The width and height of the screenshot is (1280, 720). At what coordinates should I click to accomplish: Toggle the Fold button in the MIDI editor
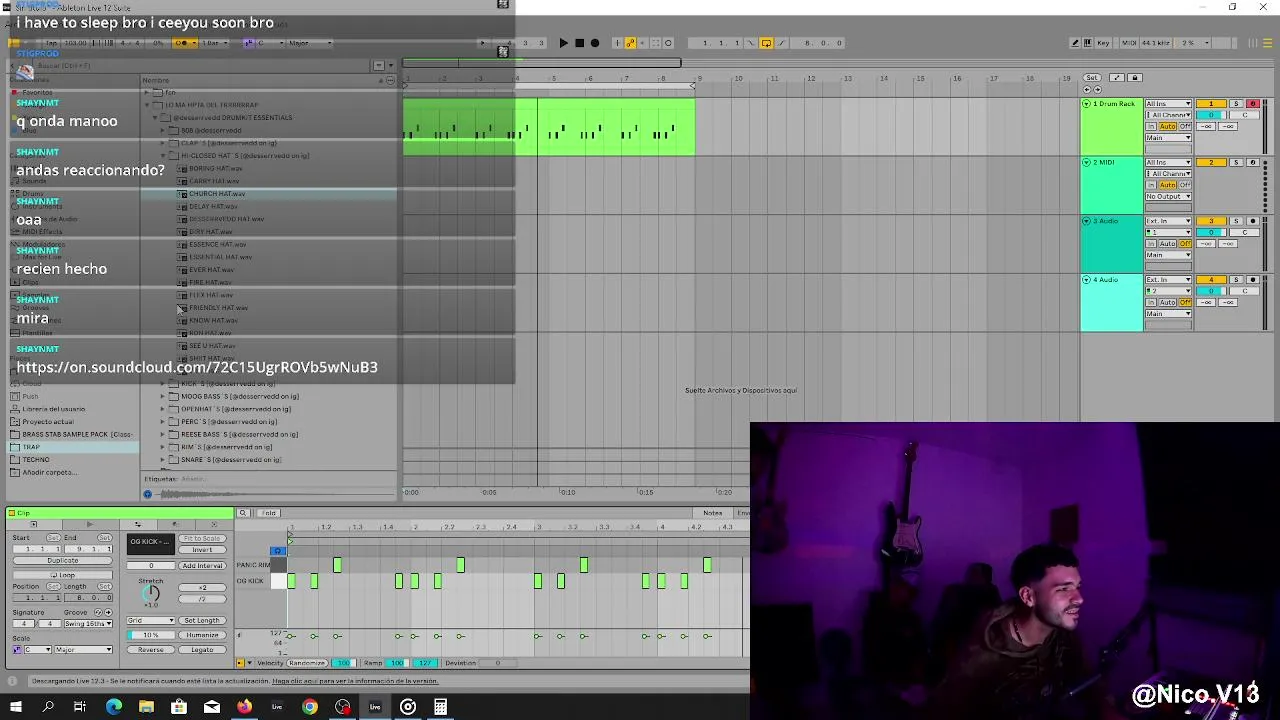pos(268,513)
